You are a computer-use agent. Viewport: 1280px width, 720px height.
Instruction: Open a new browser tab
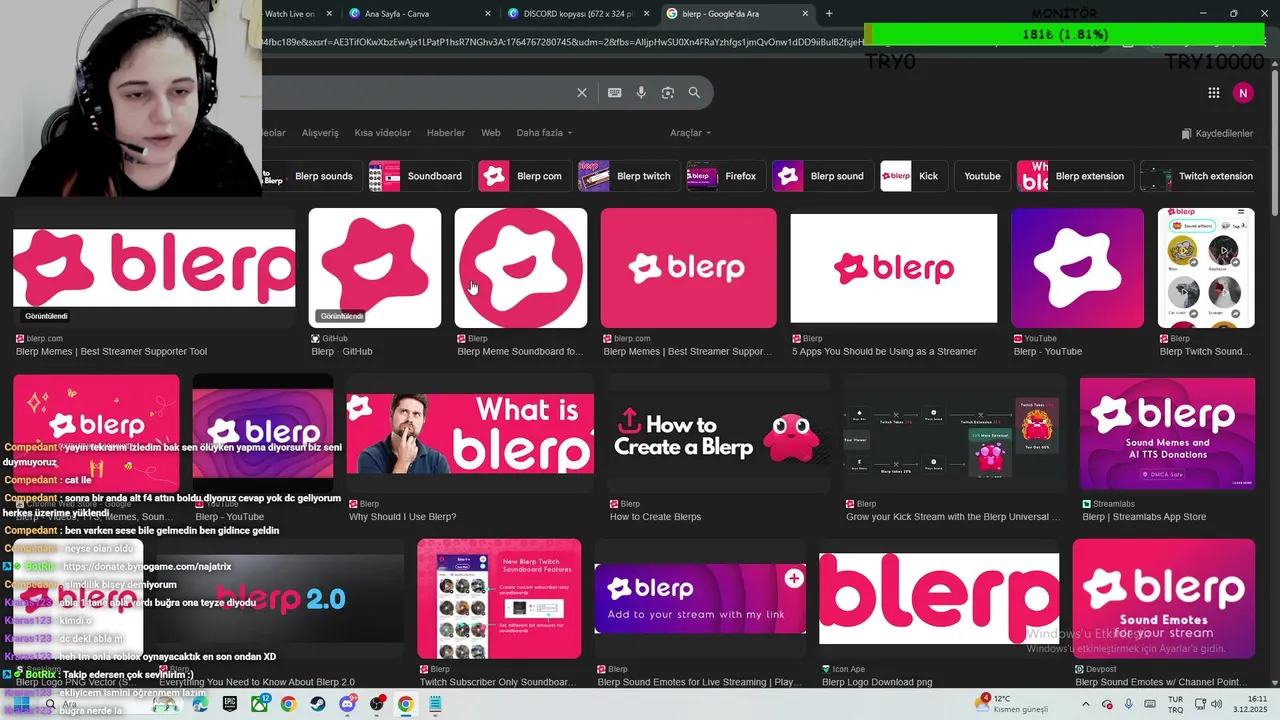coord(829,13)
